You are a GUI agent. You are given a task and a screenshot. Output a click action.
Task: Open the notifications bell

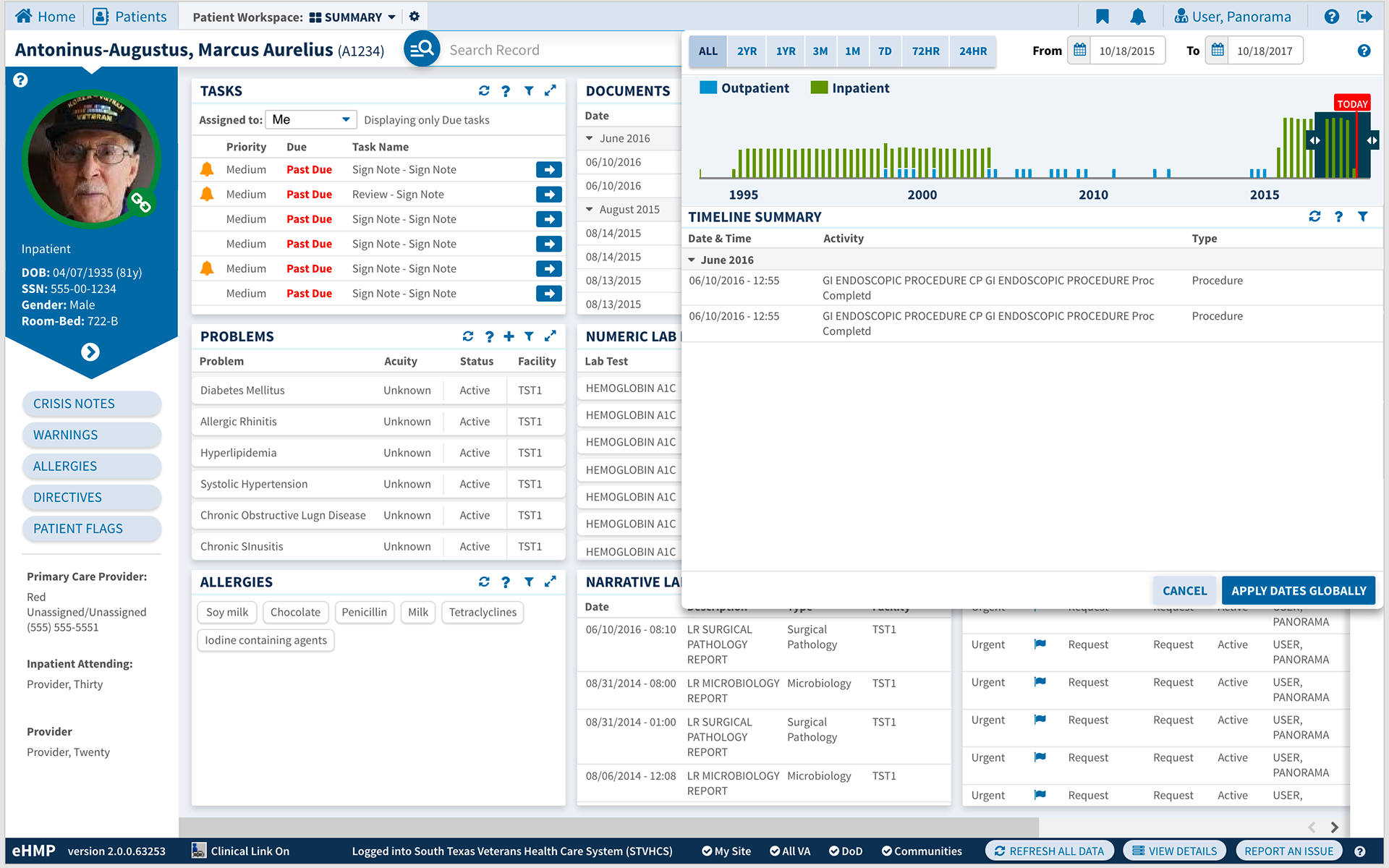pyautogui.click(x=1138, y=17)
